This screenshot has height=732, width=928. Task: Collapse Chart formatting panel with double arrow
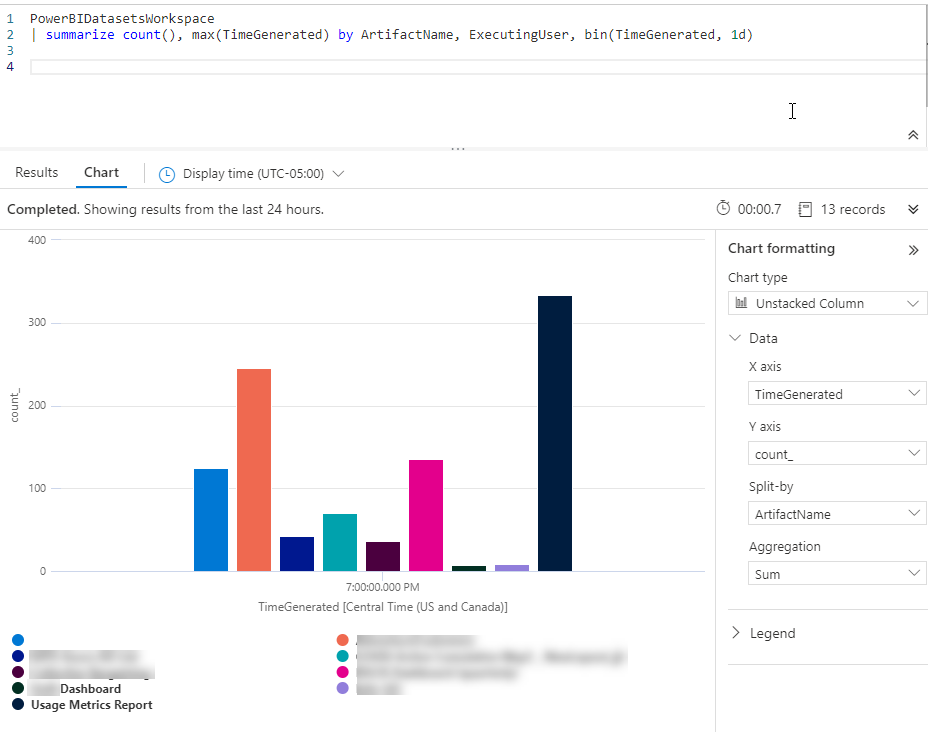[x=913, y=250]
